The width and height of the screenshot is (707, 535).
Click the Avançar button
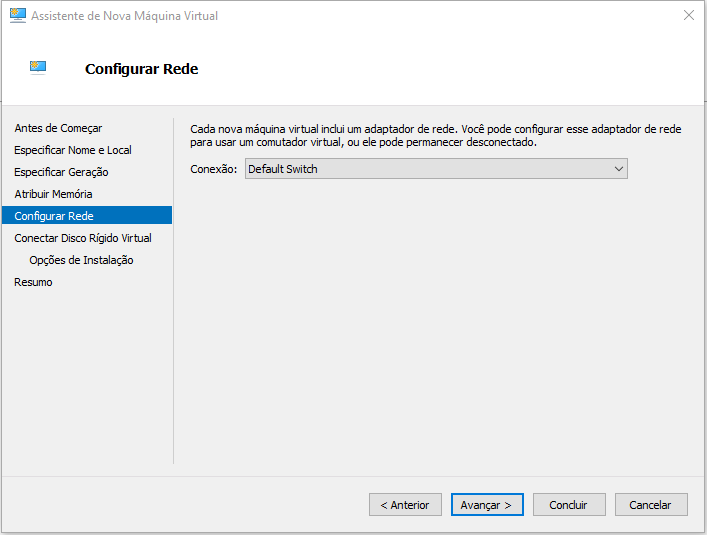487,504
